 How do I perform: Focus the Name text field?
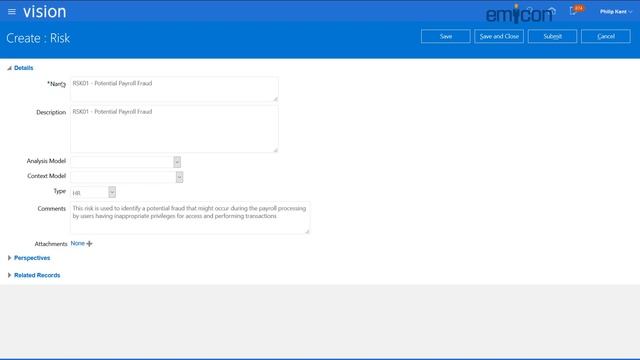tap(174, 89)
